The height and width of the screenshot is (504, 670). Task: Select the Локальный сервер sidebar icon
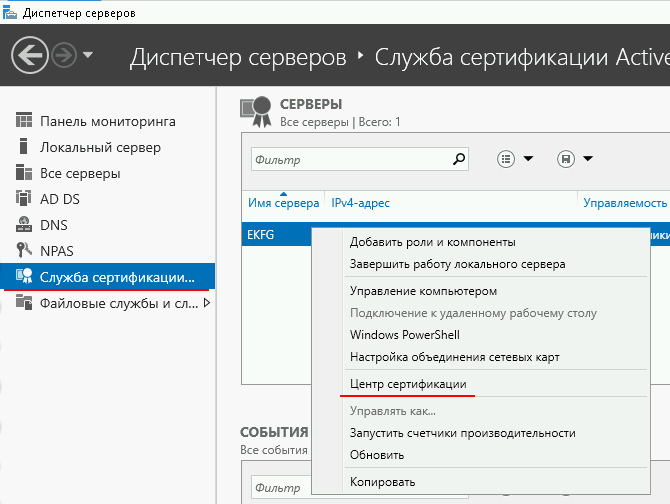pyautogui.click(x=25, y=147)
